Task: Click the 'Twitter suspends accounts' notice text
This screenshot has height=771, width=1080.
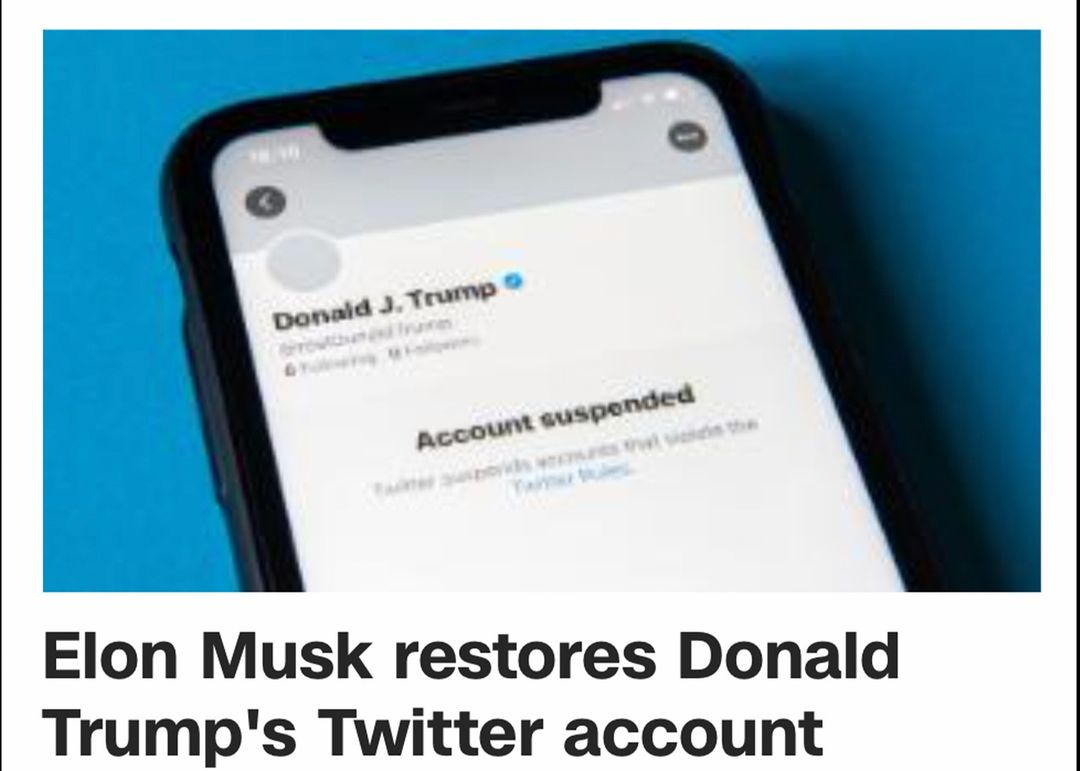Action: coord(565,461)
